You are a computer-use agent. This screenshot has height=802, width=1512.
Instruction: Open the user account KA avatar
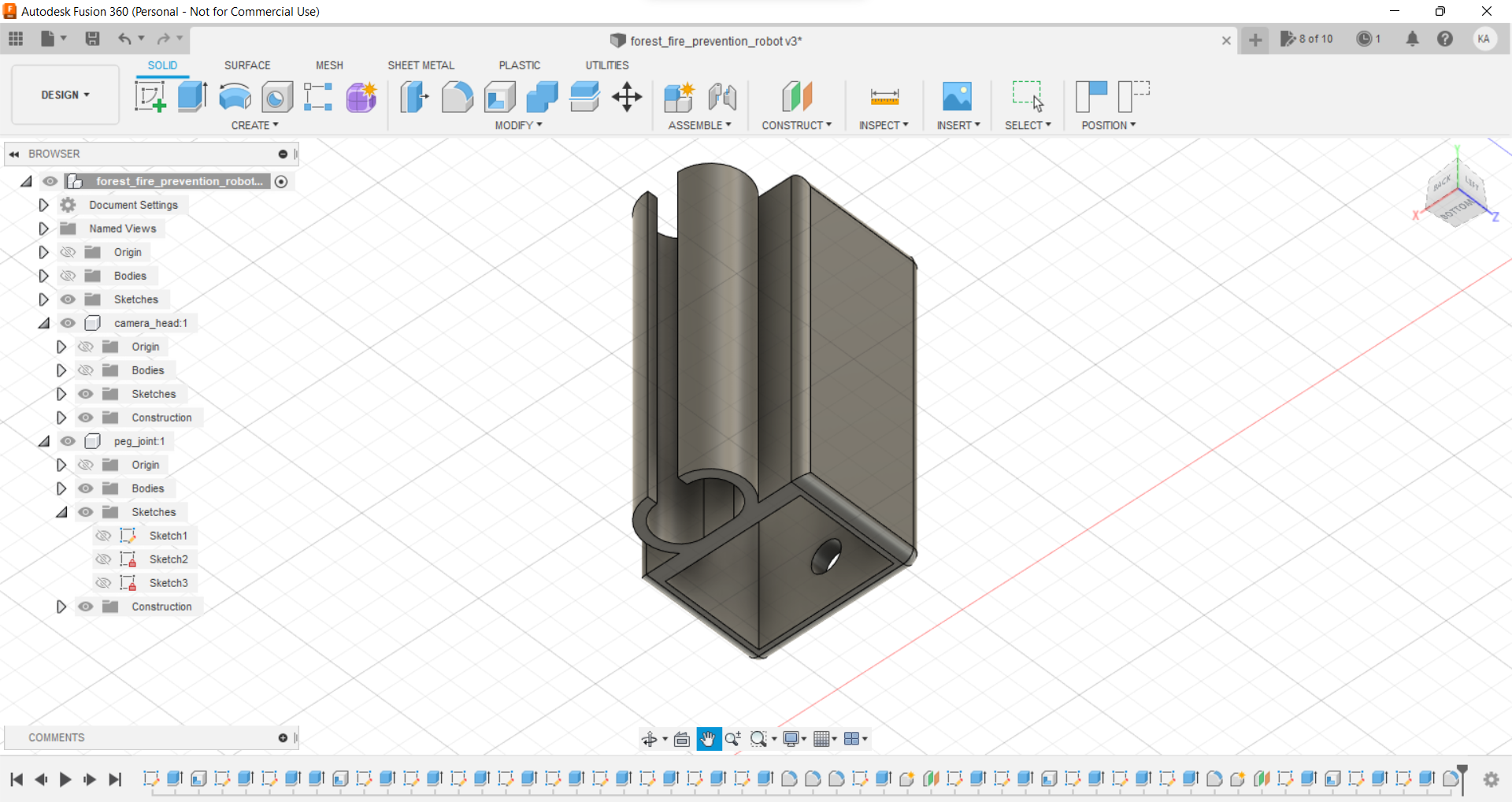(1484, 39)
